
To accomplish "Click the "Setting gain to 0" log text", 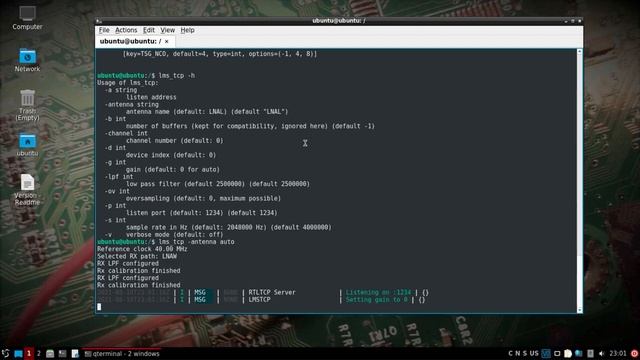I will 376,300.
